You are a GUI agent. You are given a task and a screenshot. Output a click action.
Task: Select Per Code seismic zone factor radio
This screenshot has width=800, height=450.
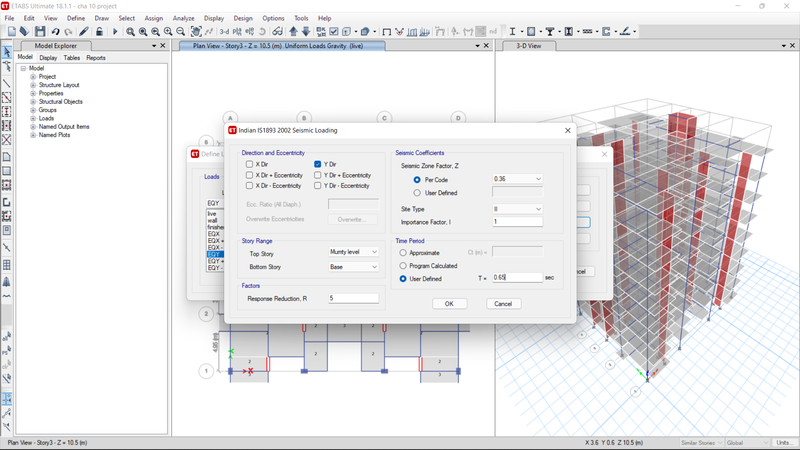(x=417, y=180)
